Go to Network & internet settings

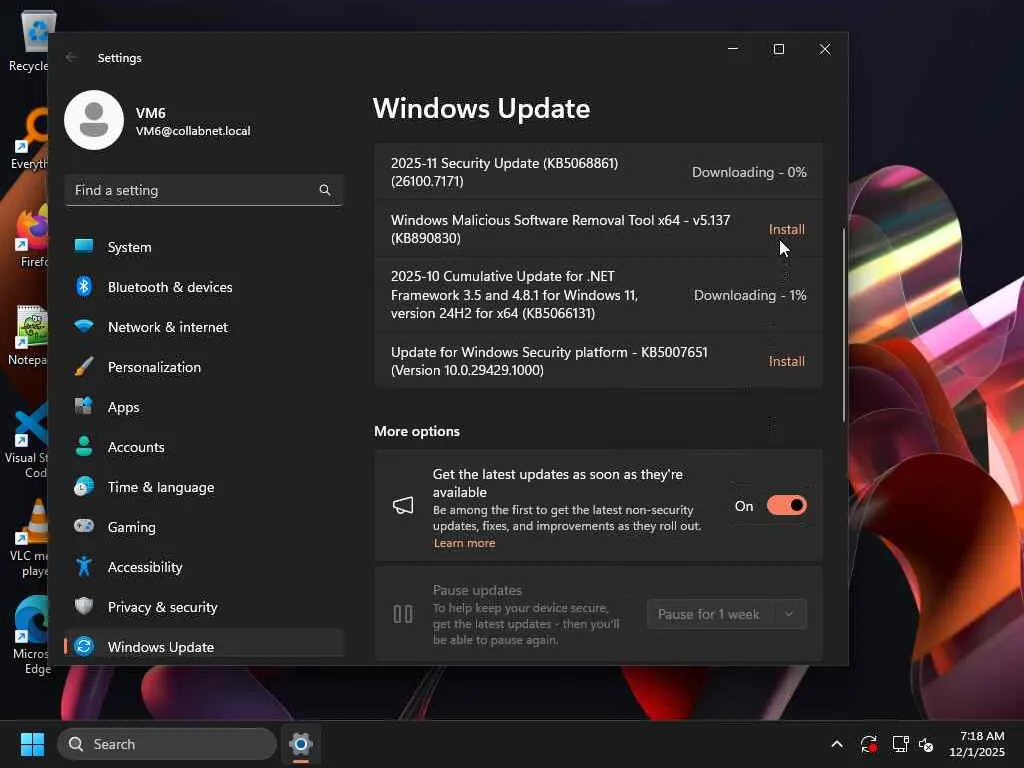pyautogui.click(x=204, y=327)
